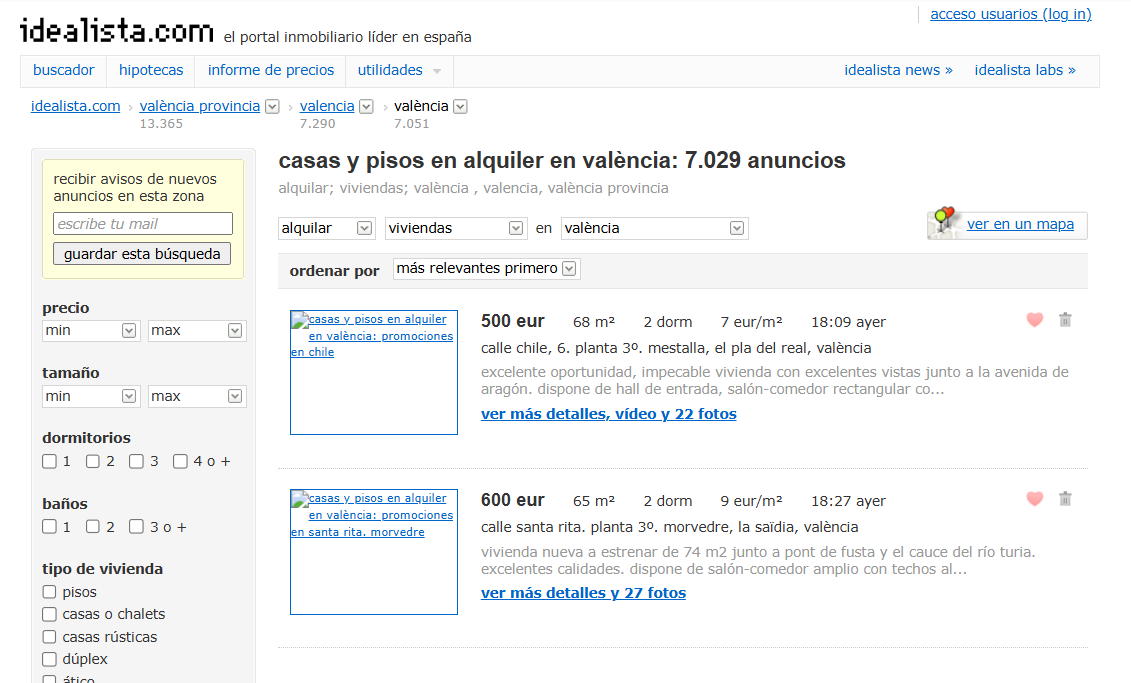Open the informe de precios tab
This screenshot has height=683, width=1131.
pyautogui.click(x=271, y=70)
